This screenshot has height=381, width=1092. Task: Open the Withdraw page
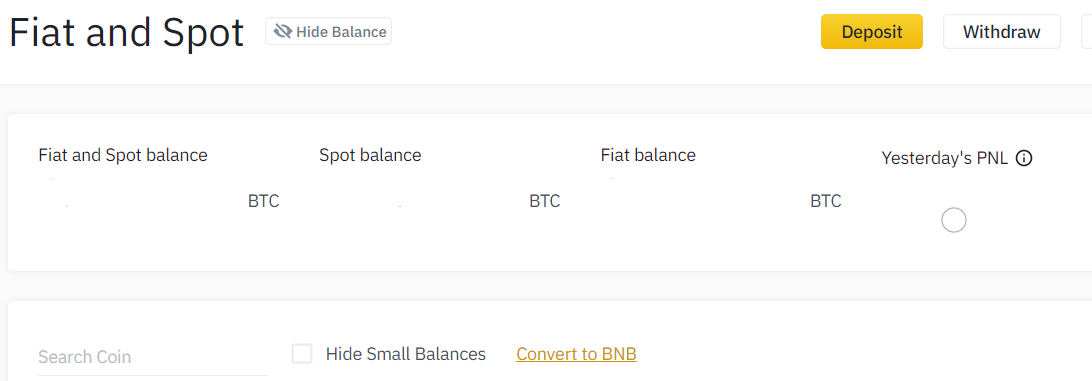[1001, 32]
